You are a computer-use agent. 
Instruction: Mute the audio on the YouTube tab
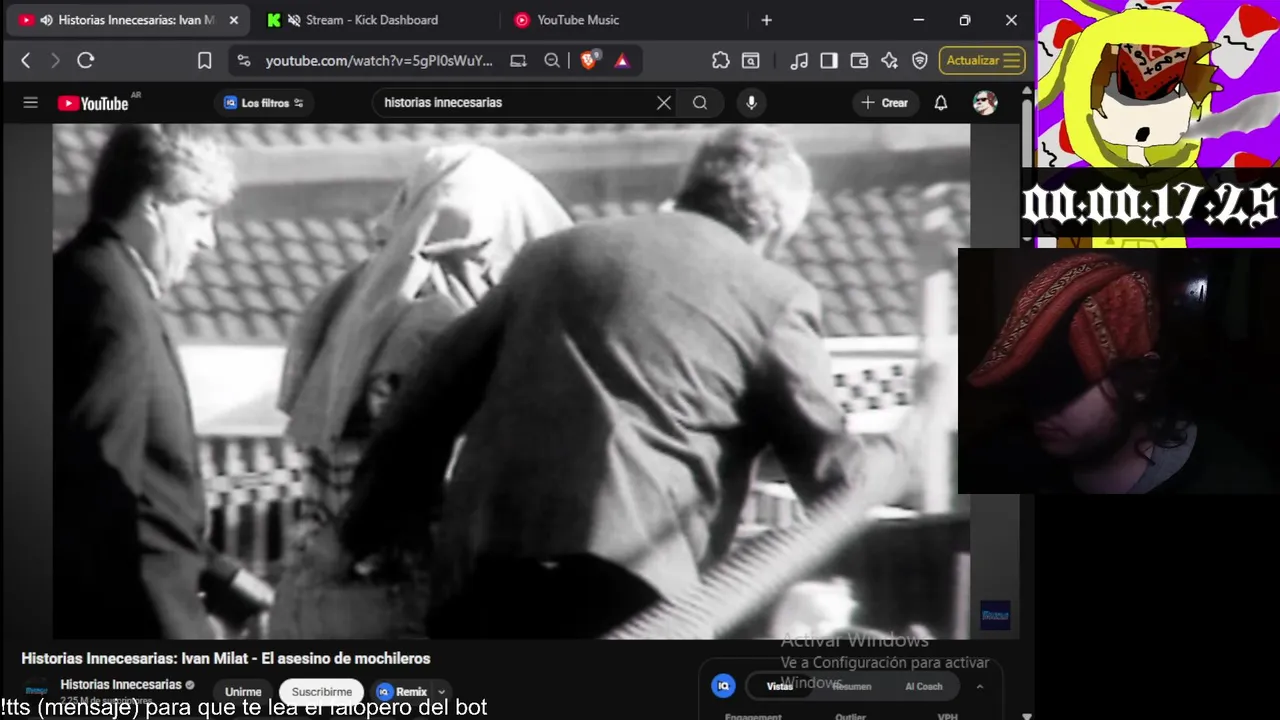pos(46,20)
